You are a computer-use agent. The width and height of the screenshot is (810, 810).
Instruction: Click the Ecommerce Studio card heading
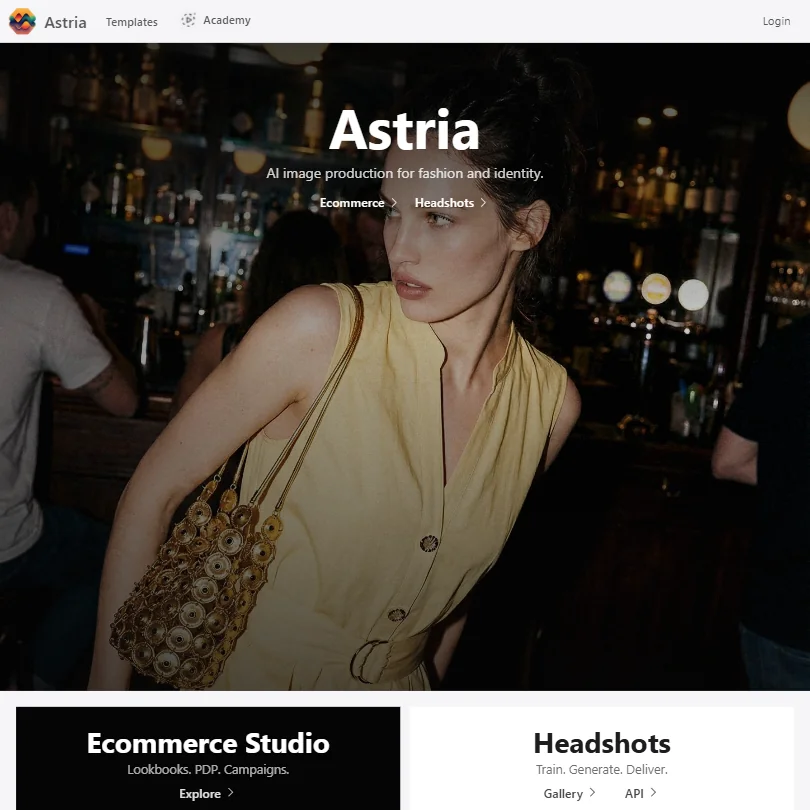[x=208, y=743]
